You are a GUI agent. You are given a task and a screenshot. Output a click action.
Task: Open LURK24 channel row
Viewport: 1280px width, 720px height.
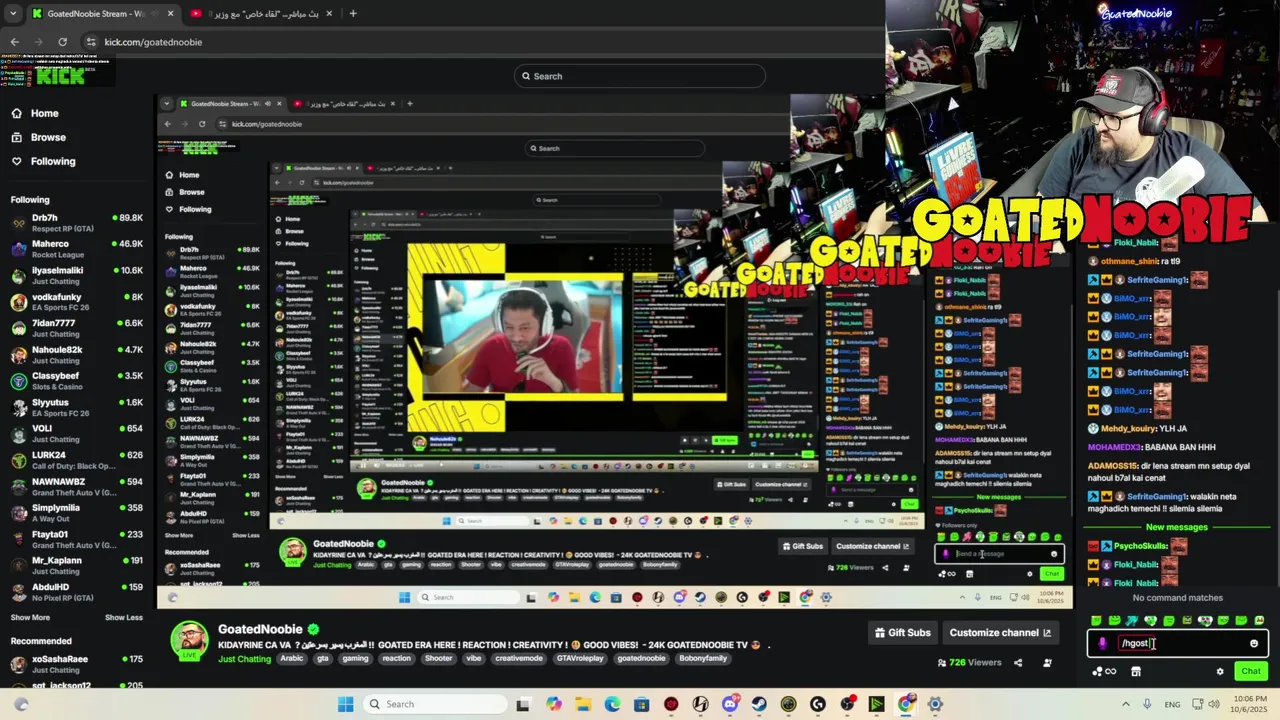coord(77,460)
